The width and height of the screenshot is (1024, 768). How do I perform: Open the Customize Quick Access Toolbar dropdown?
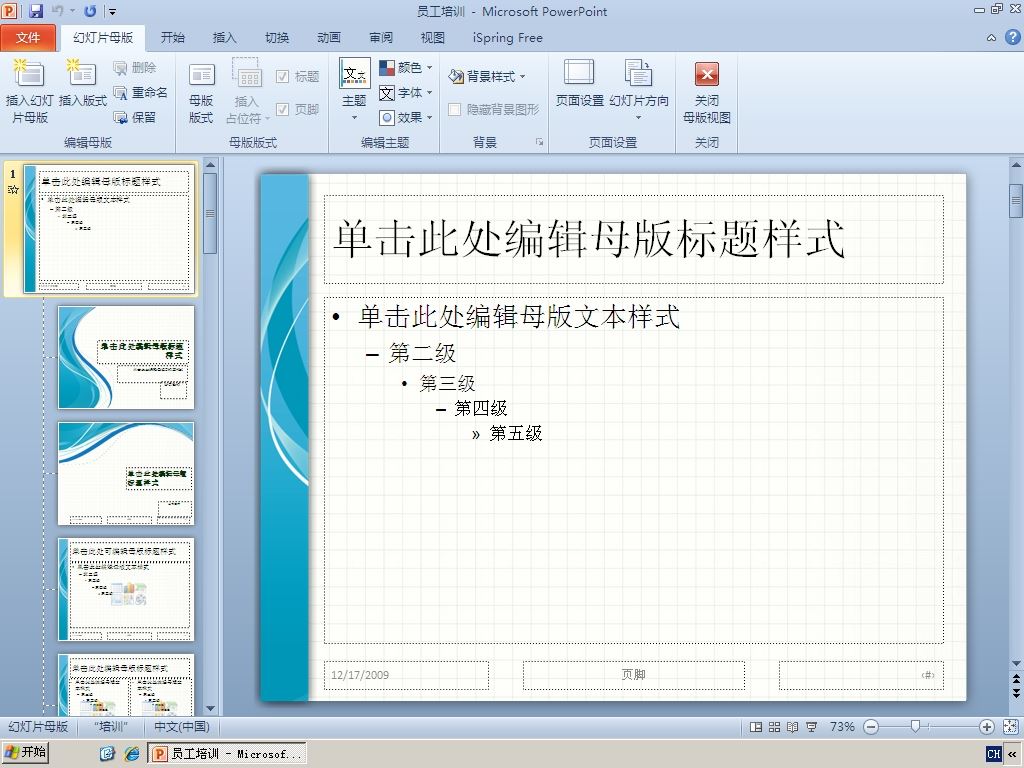(112, 11)
